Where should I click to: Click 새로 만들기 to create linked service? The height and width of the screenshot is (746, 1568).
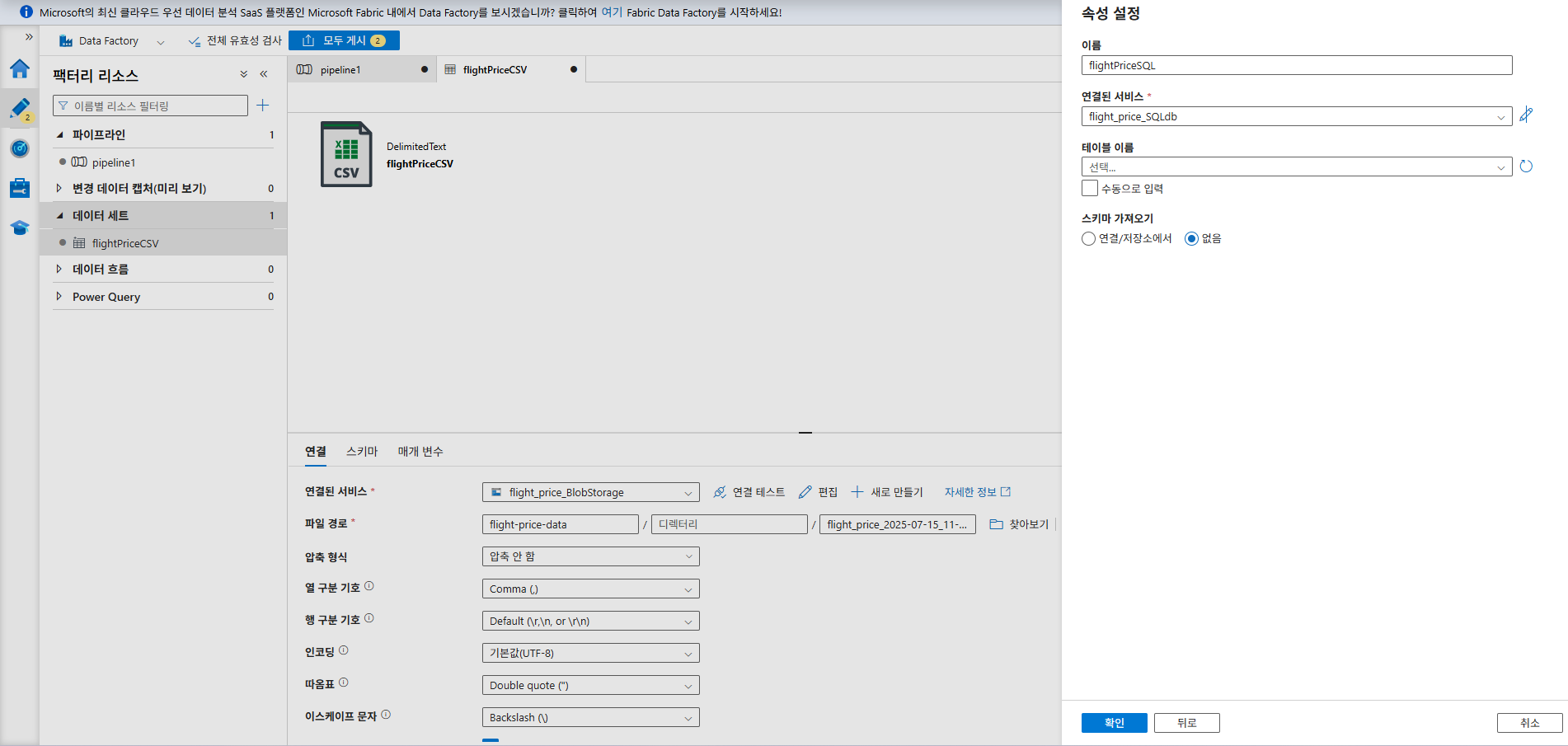[x=887, y=492]
